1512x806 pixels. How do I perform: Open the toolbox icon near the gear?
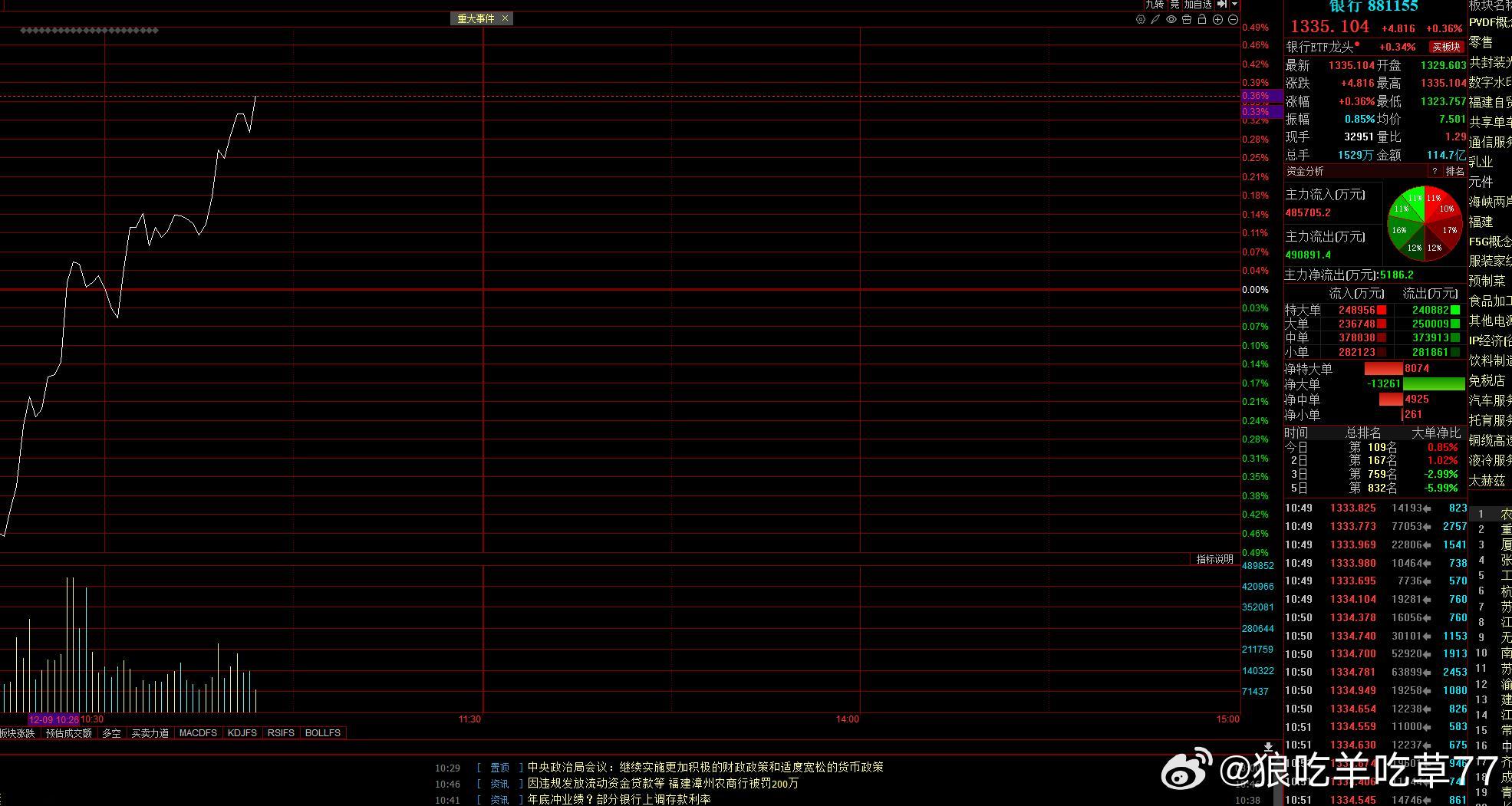point(1187,20)
